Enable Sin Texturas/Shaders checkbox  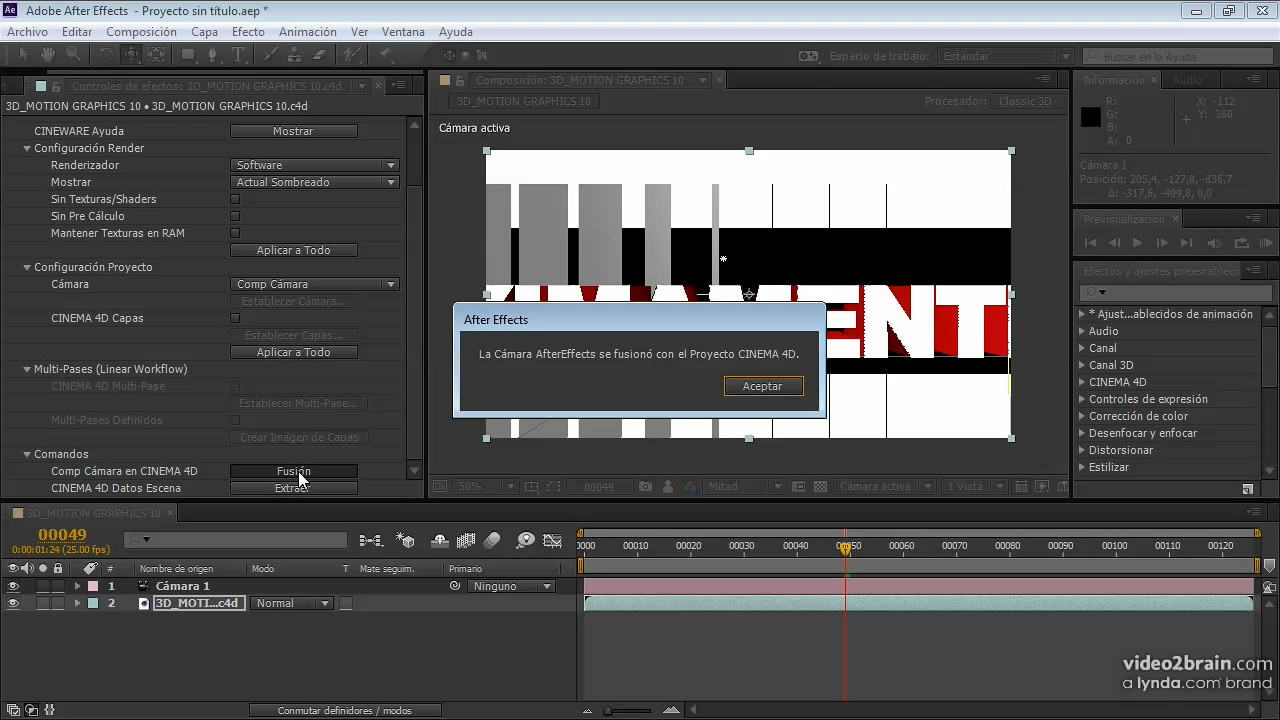point(235,199)
